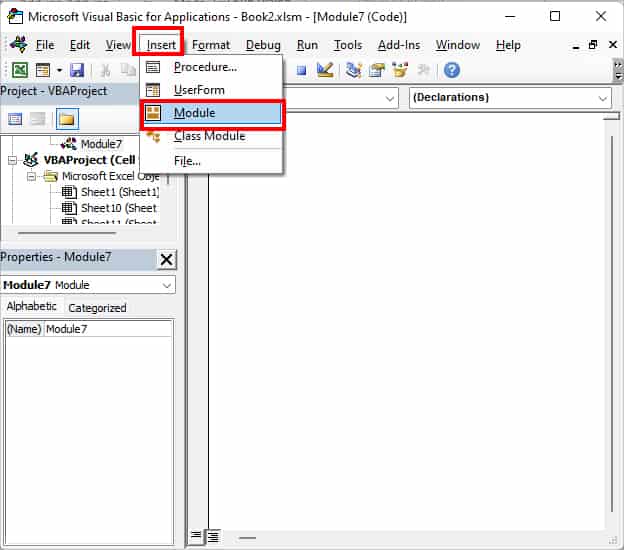This screenshot has width=624, height=550.
Task: Click the Procedure menu entry icon
Action: [153, 67]
